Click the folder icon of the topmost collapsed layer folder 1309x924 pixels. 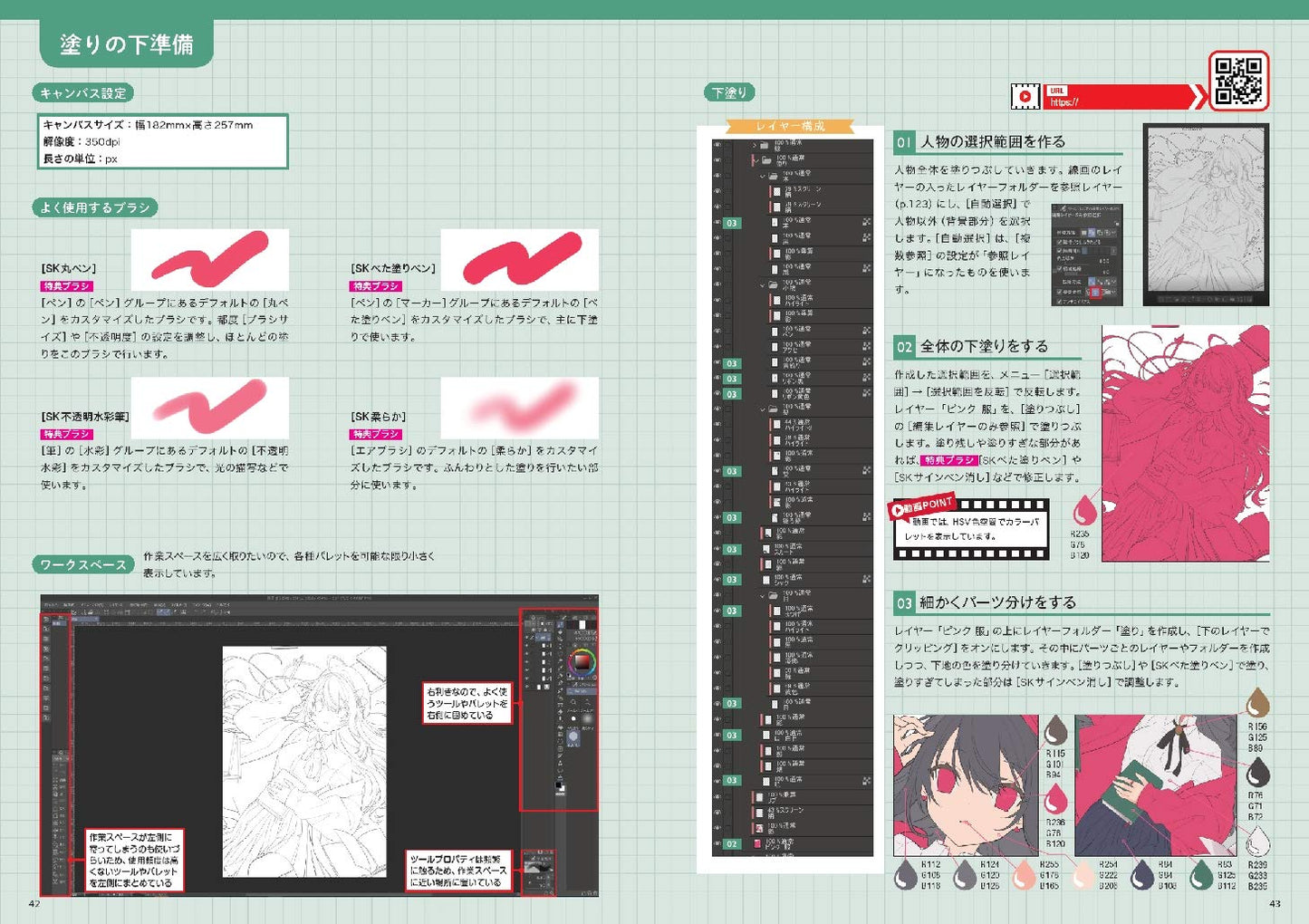(x=764, y=145)
